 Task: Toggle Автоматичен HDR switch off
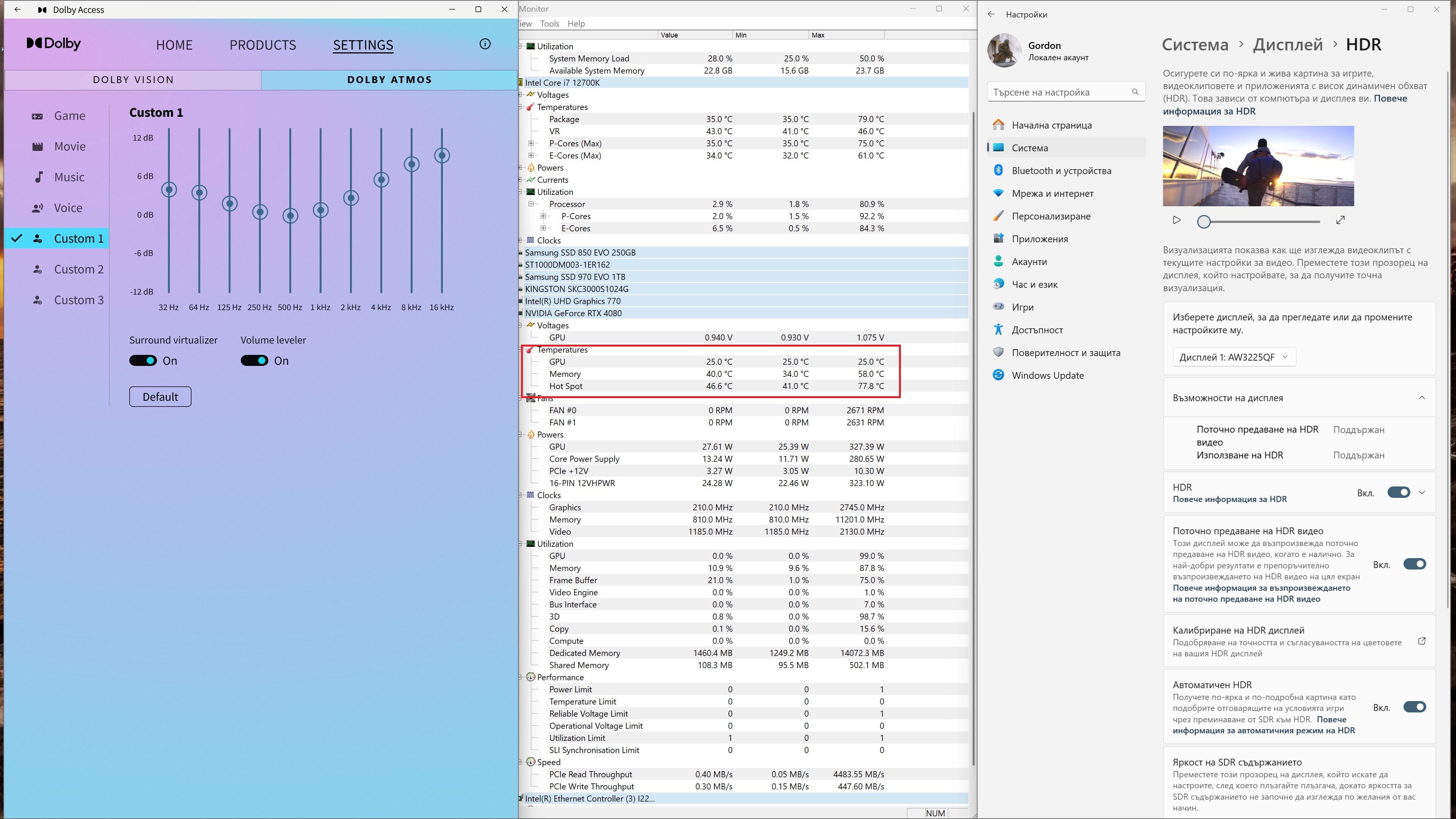[1414, 707]
